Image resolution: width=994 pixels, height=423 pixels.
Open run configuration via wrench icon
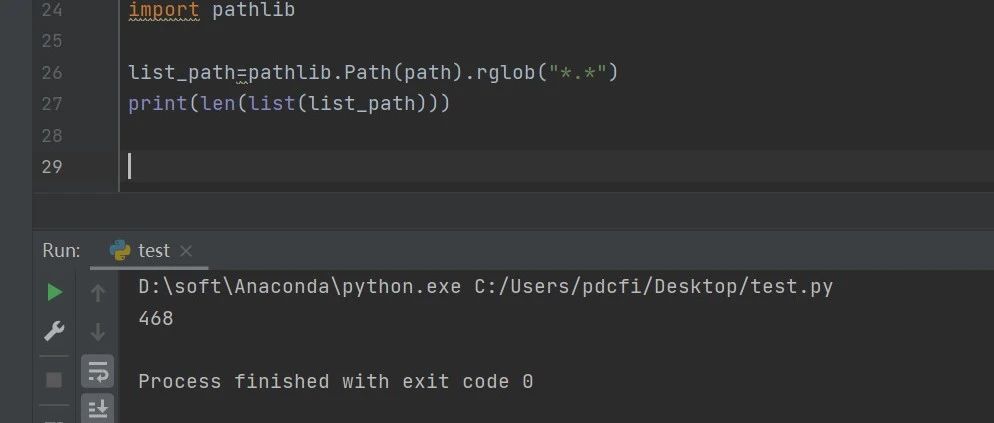(x=54, y=331)
